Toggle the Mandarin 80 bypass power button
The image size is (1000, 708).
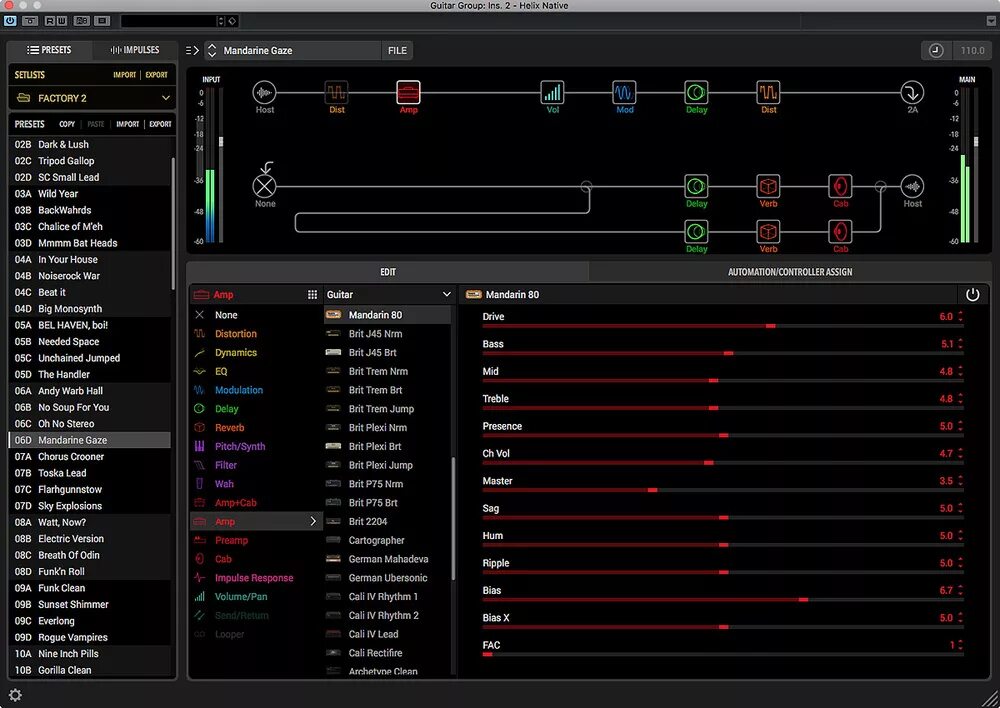tap(973, 295)
